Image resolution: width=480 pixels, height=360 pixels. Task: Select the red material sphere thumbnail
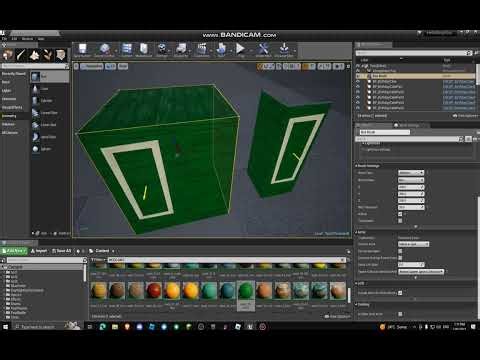(154, 290)
